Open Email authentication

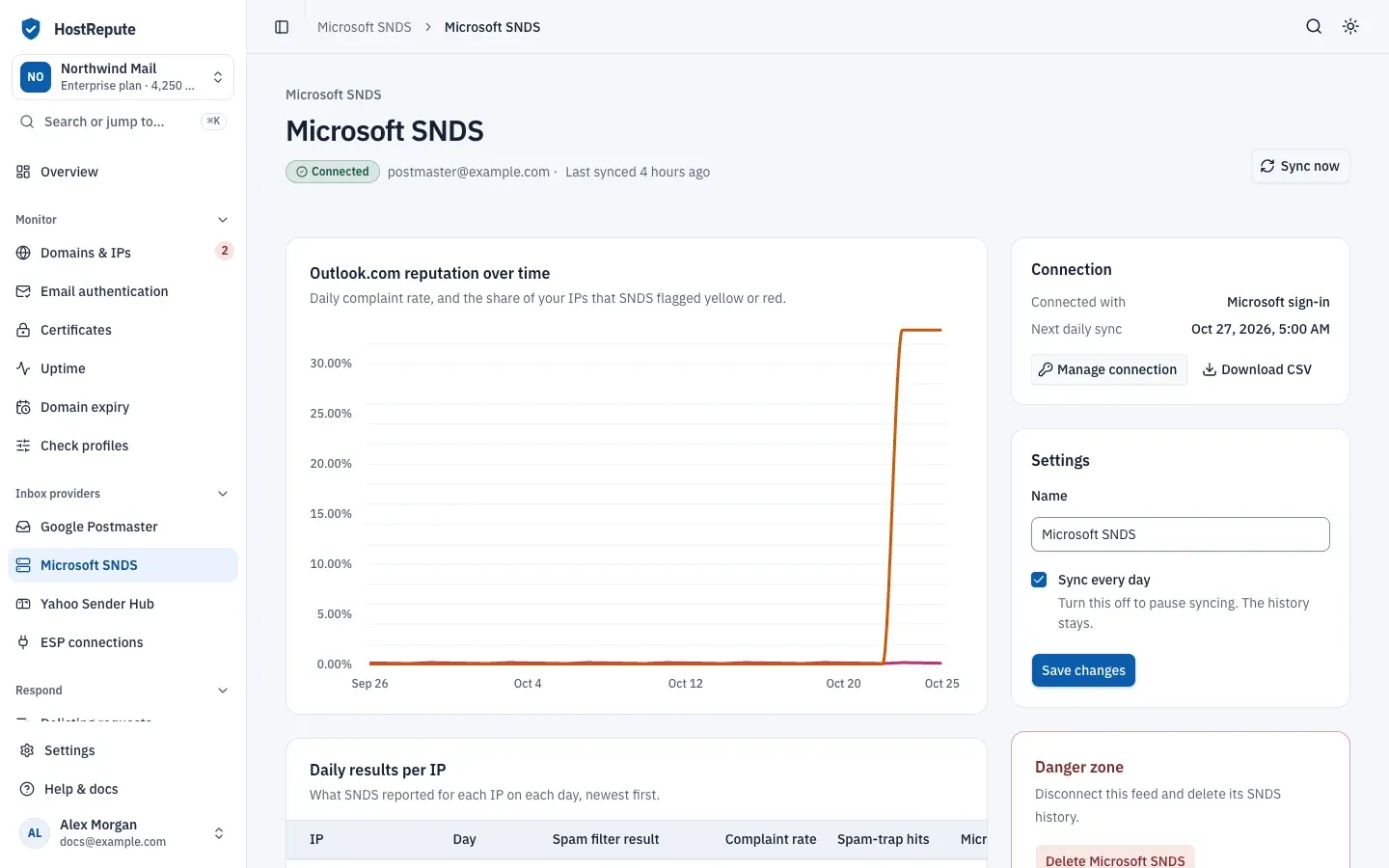123,291
